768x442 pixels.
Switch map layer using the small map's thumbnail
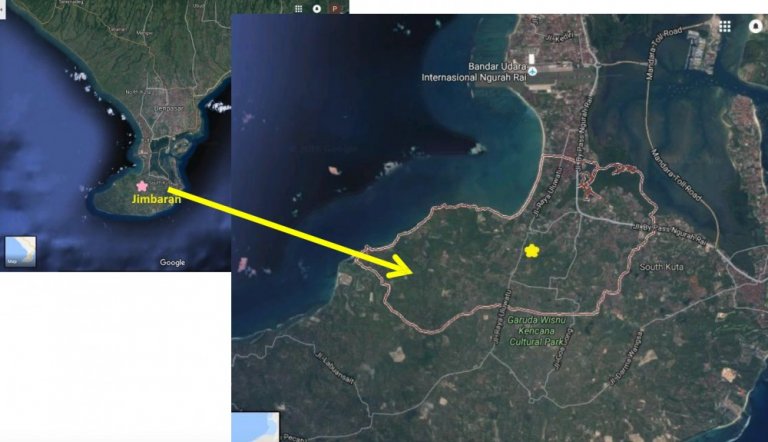(20, 251)
